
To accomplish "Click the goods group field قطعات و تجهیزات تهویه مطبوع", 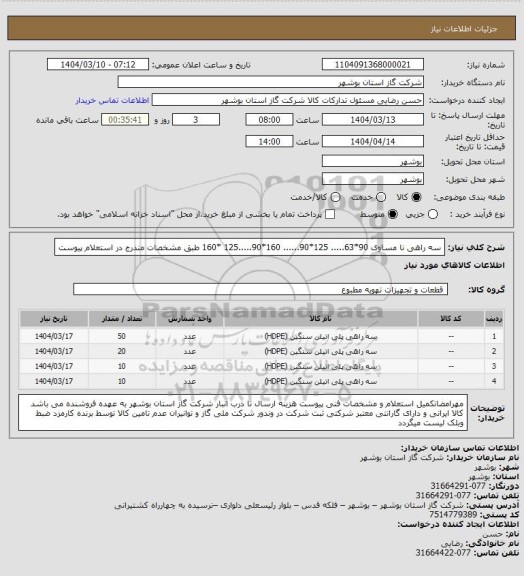I will [x=261, y=289].
